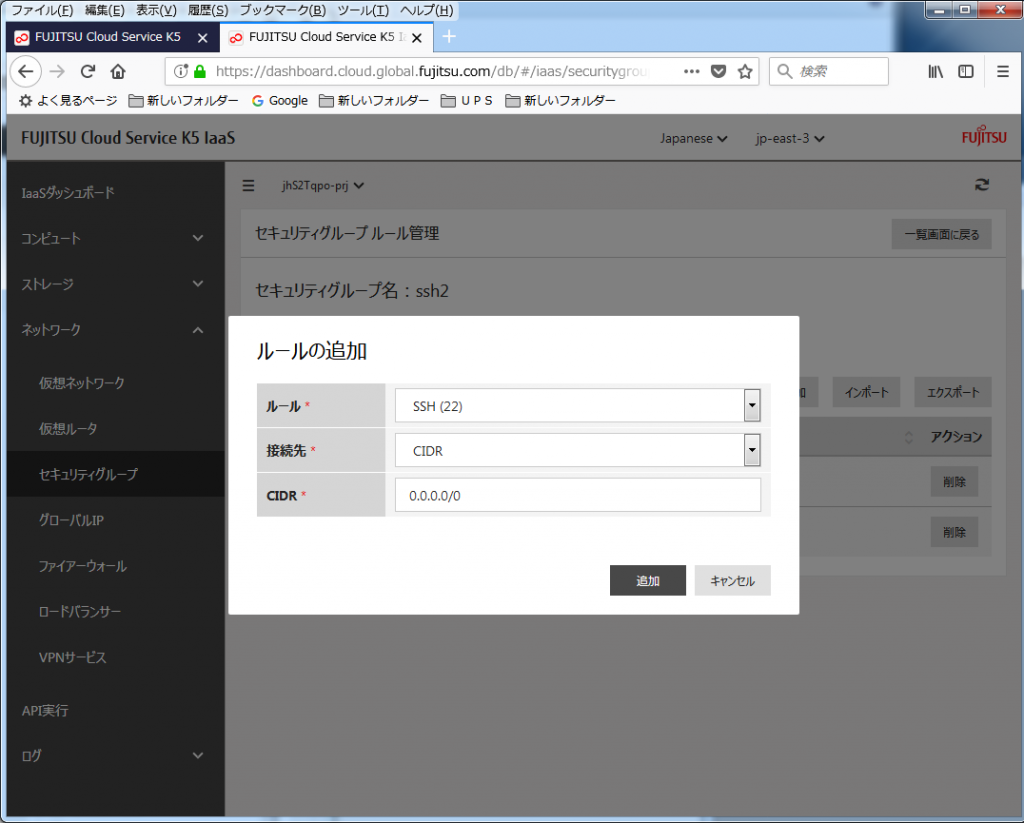Screen dimensions: 1024x823
Task: Click the site information icon in address bar
Action: coord(181,71)
